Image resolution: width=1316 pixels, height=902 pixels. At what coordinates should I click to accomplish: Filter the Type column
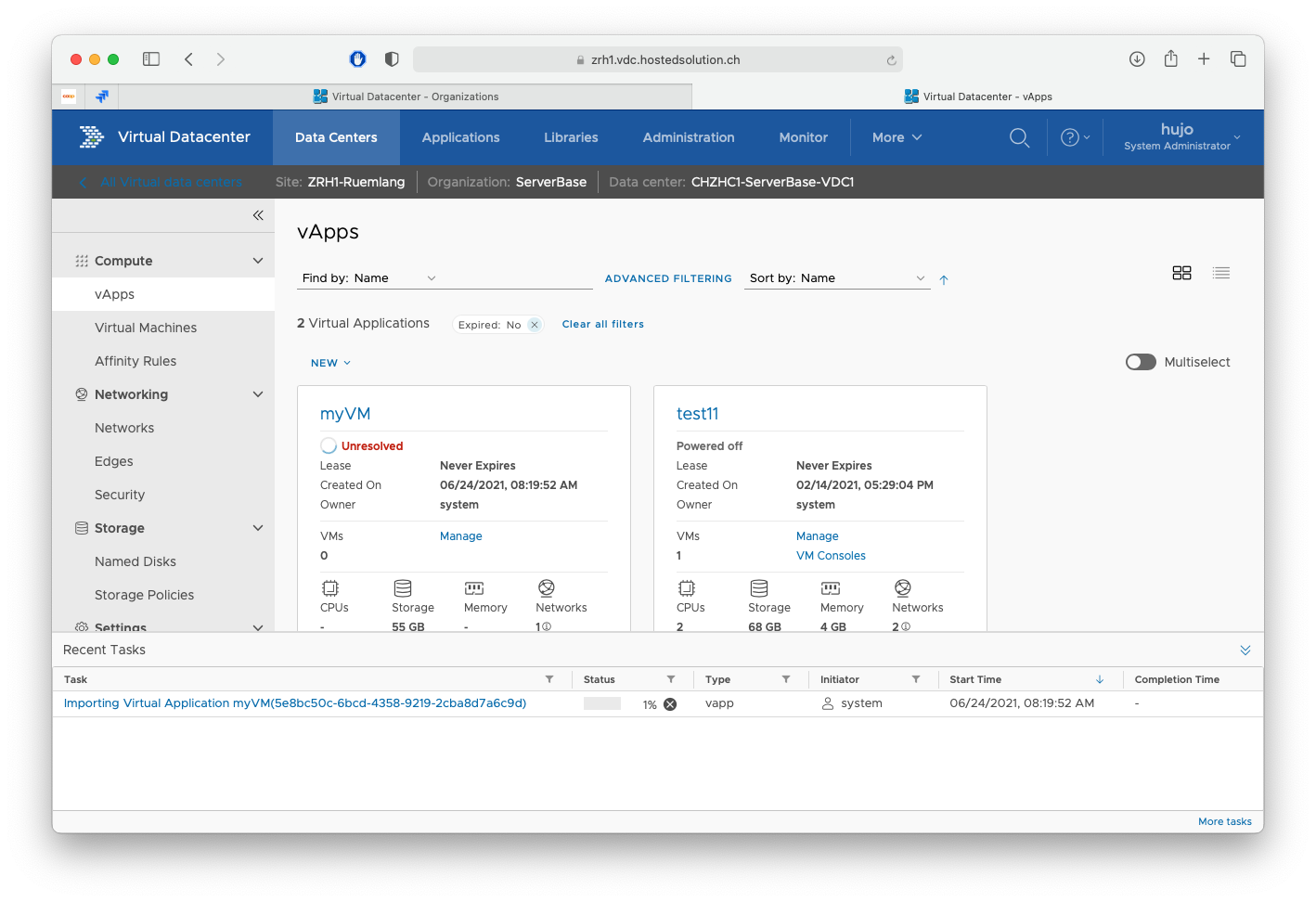pyautogui.click(x=786, y=679)
